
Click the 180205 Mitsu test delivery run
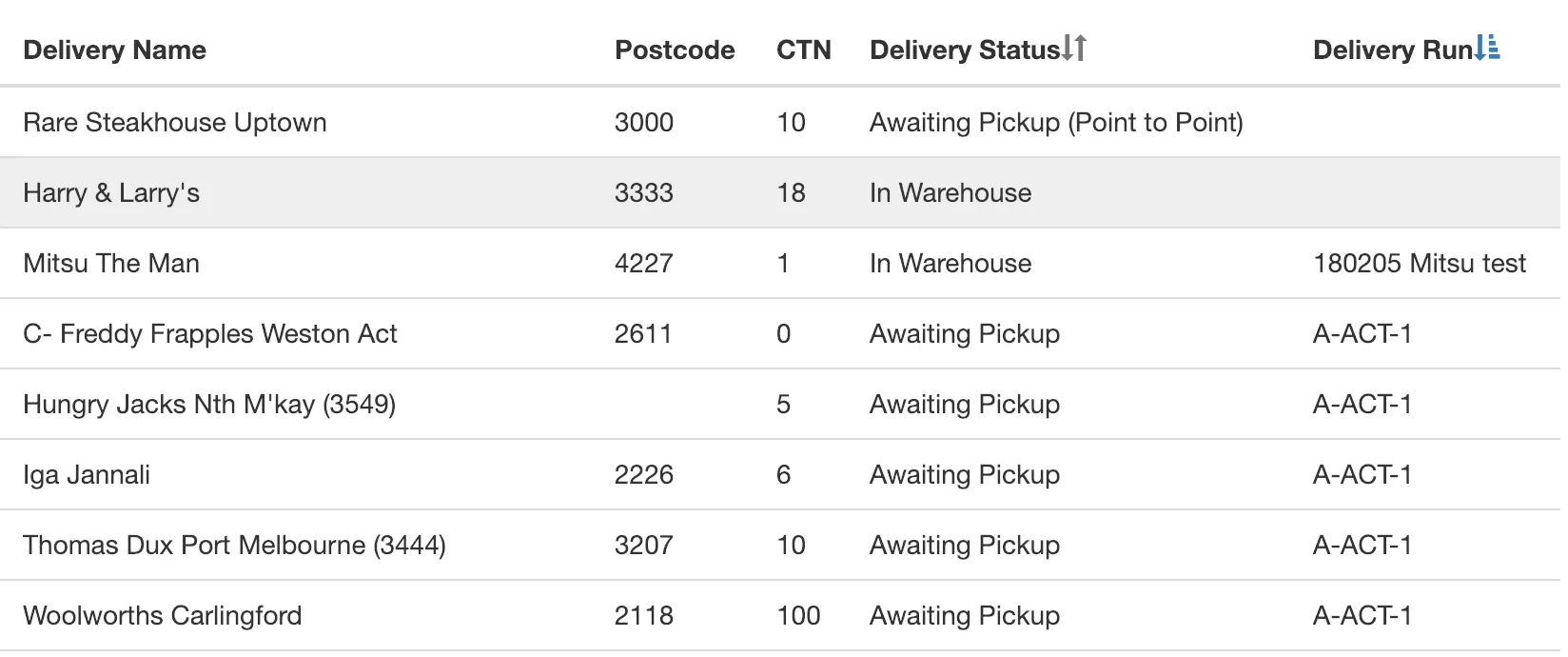(1421, 263)
